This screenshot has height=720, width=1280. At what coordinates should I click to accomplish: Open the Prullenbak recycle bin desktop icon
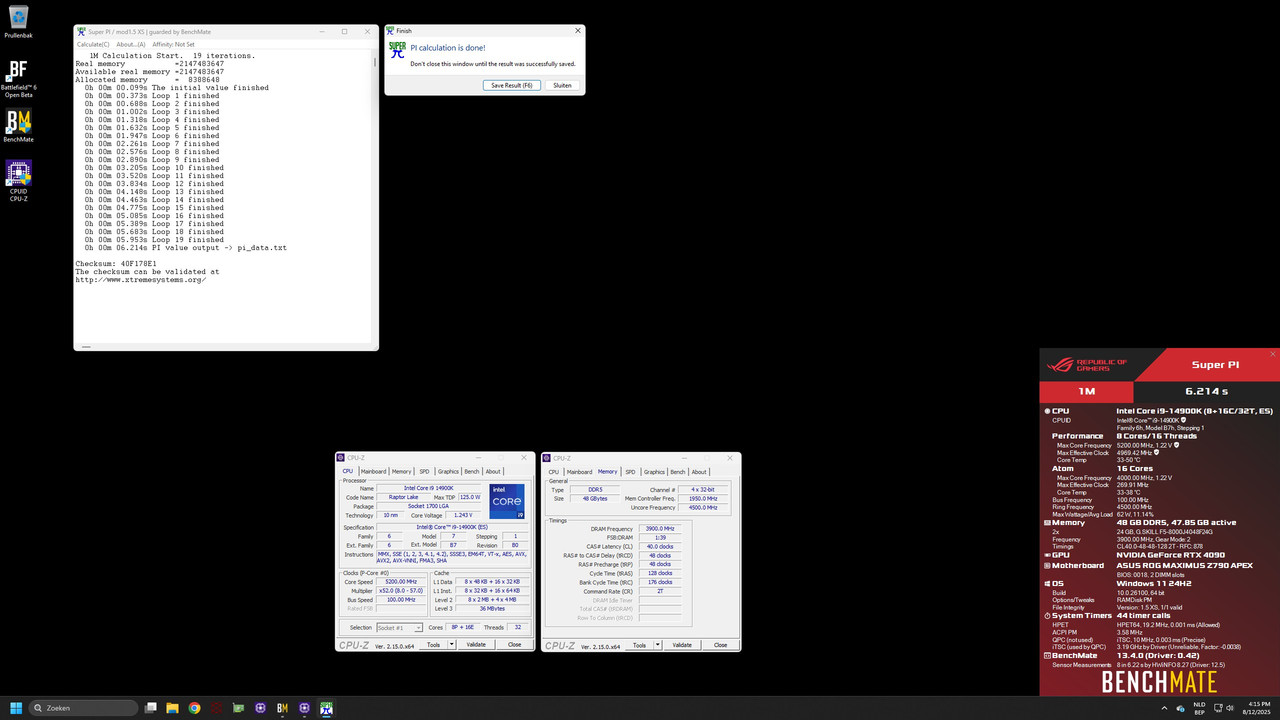(18, 22)
